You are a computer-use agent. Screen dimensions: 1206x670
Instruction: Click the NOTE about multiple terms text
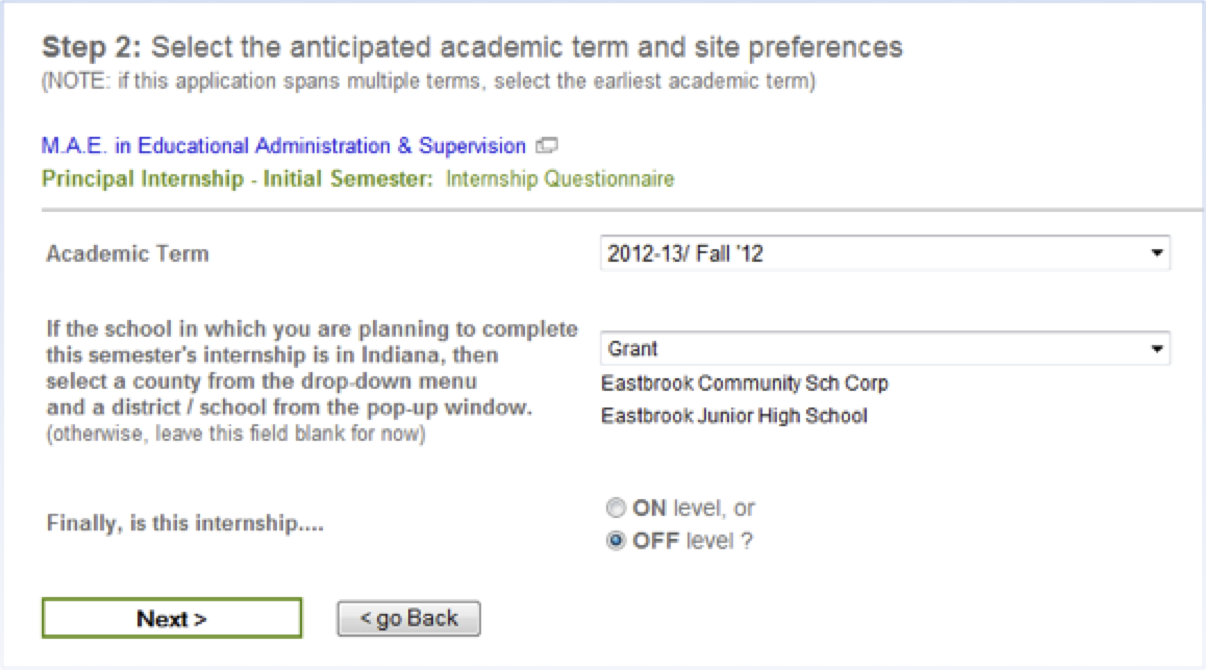coord(428,82)
